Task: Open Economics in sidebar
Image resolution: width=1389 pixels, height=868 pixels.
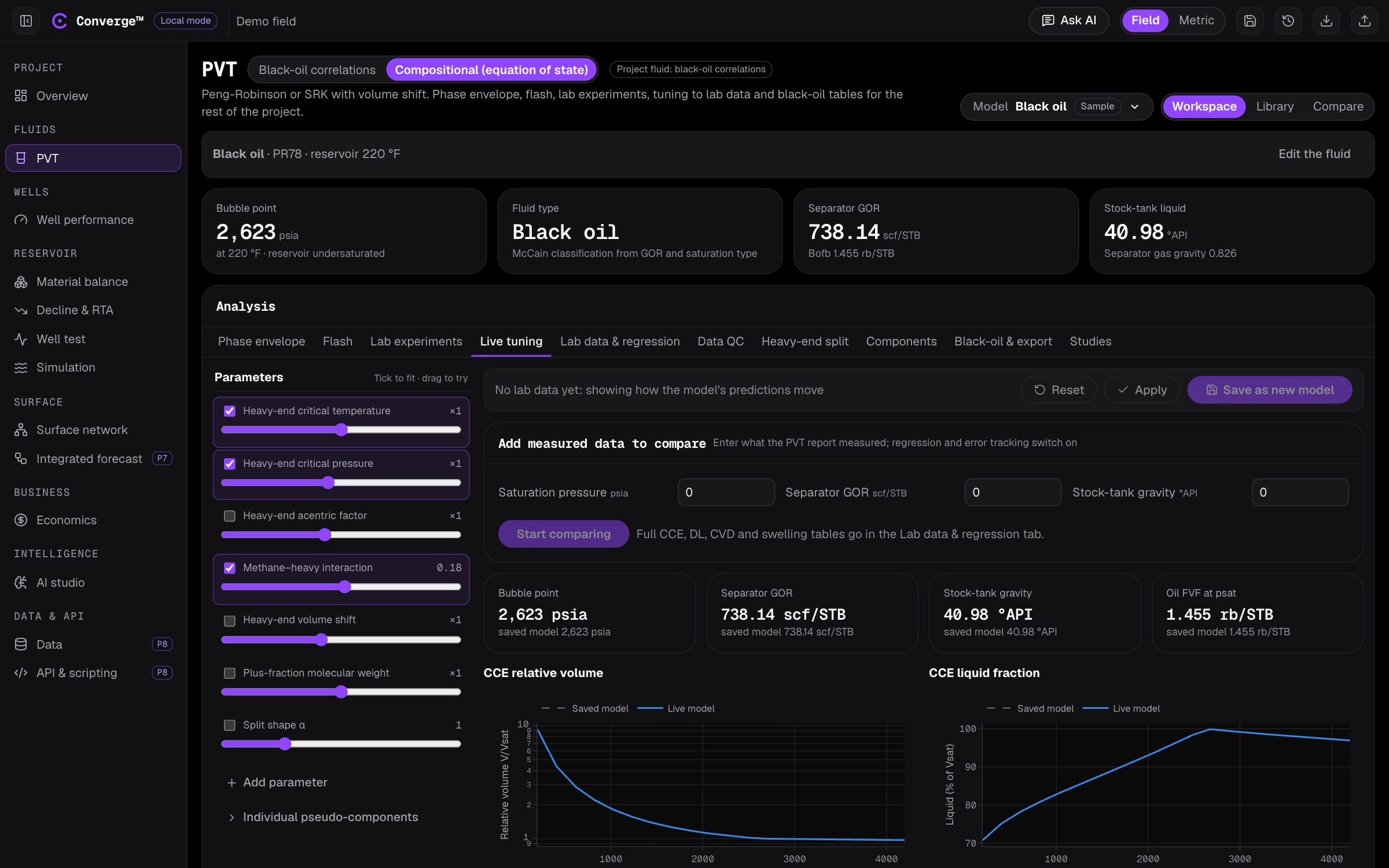Action: (x=93, y=520)
